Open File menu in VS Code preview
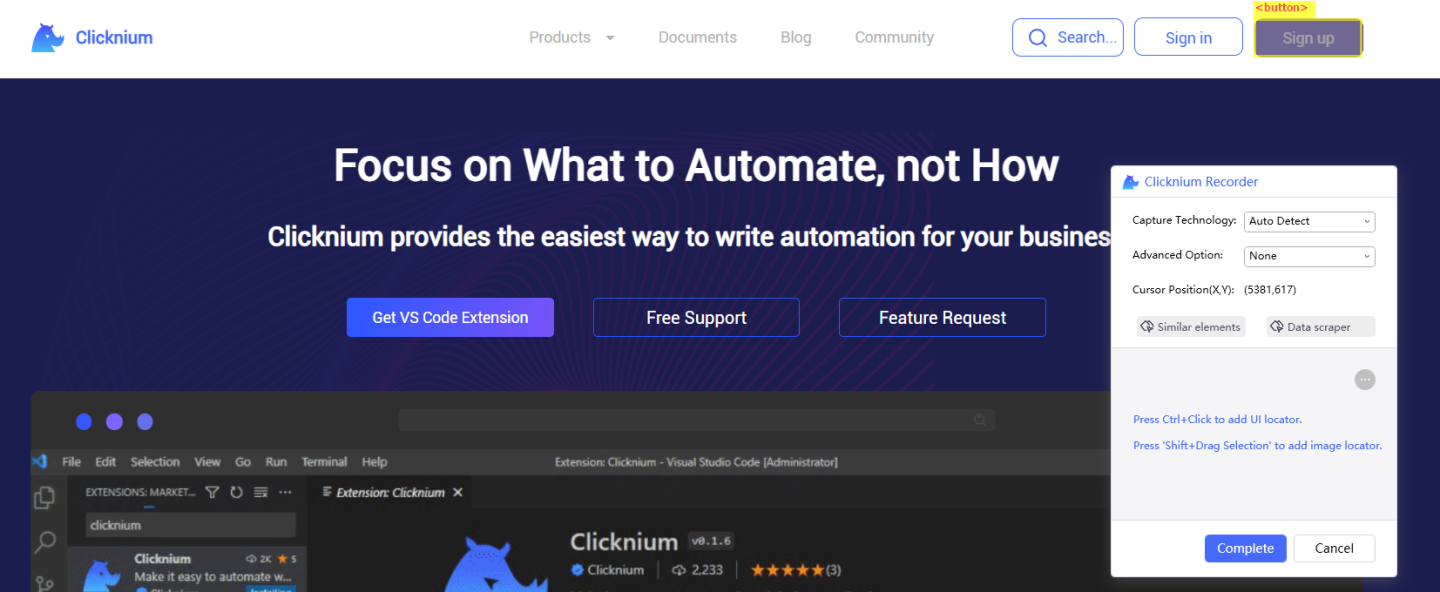This screenshot has height=592, width=1440. (x=72, y=462)
